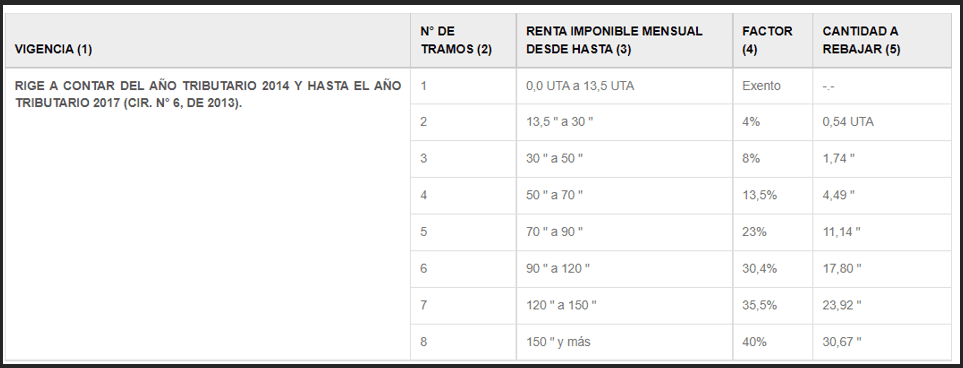Select the 4% factor cell

(773, 122)
